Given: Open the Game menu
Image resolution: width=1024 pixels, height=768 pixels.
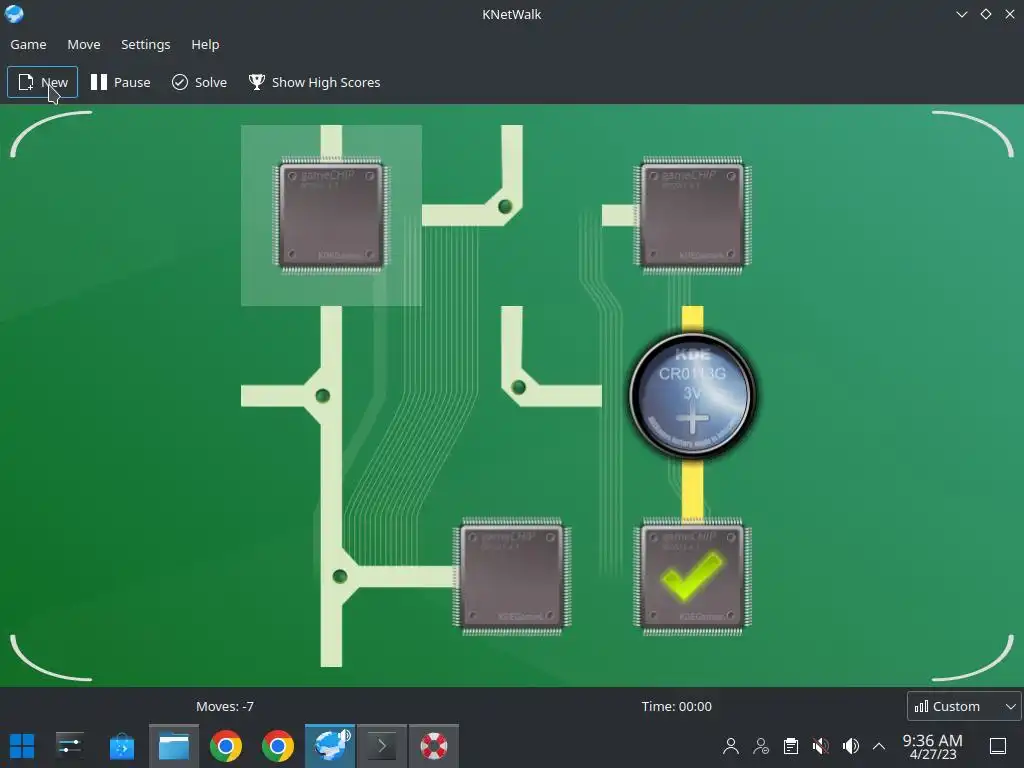Looking at the screenshot, I should pos(28,44).
